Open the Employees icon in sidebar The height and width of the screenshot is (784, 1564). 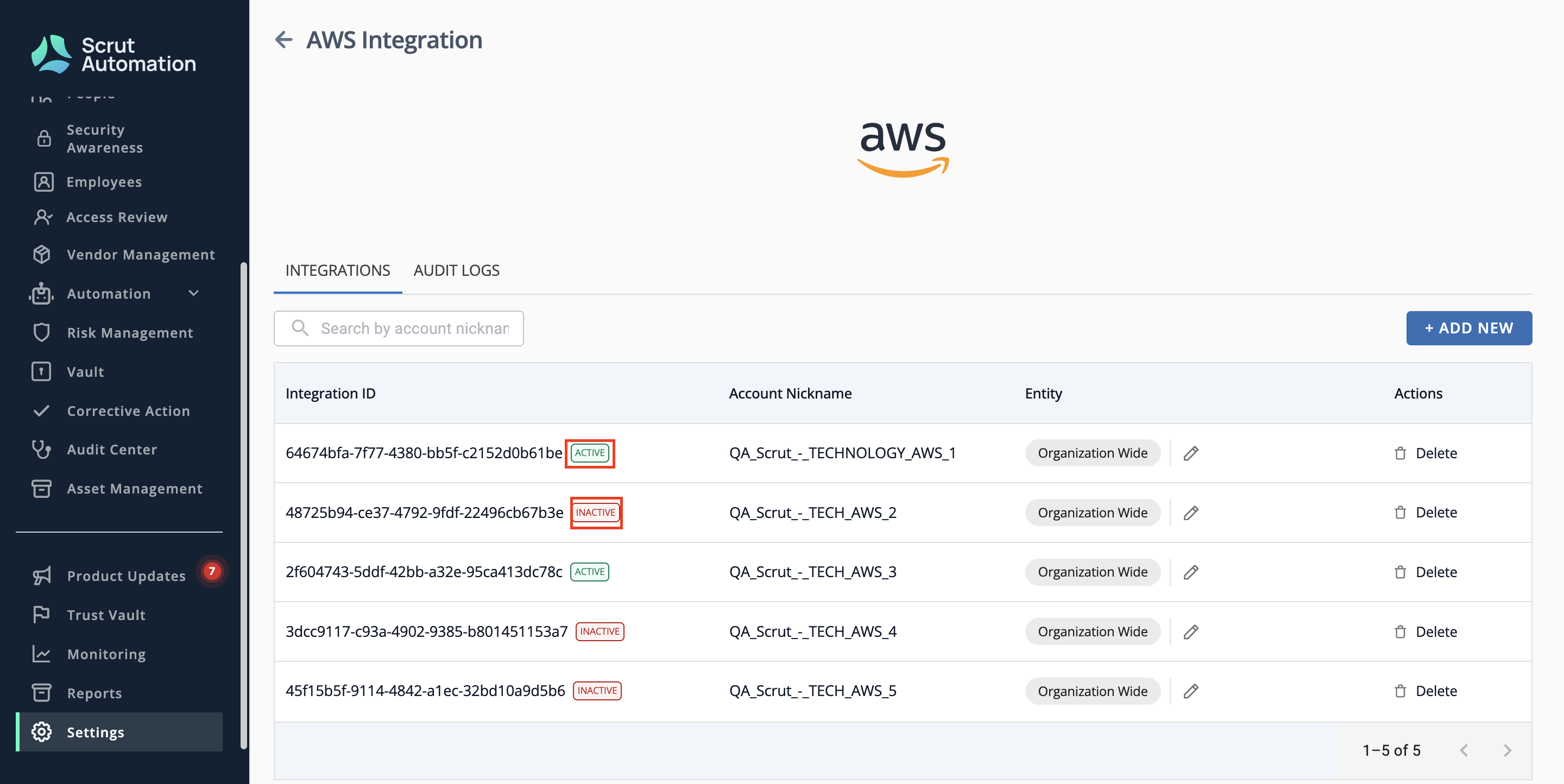click(43, 182)
